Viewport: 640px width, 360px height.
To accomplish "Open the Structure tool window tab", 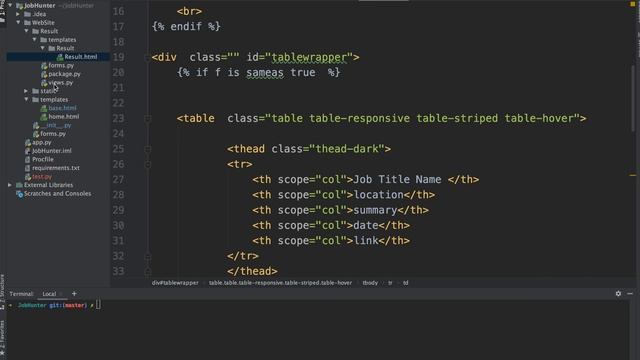I will coord(2,291).
